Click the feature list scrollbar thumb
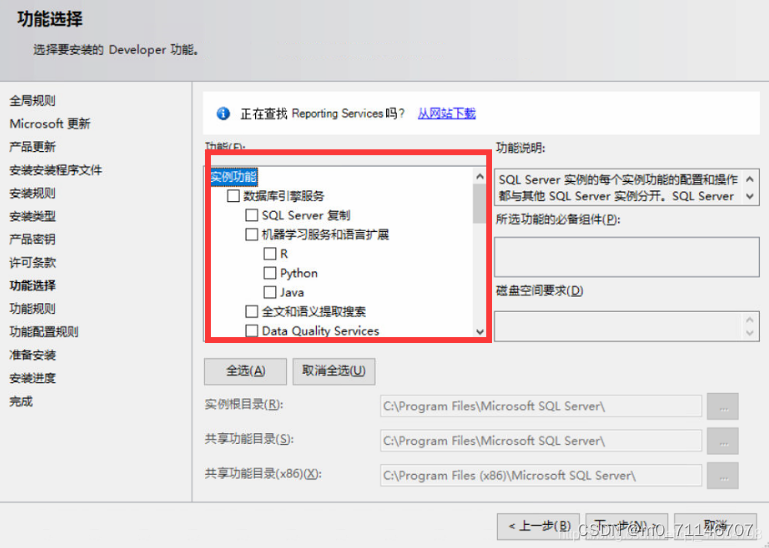This screenshot has height=548, width=769. (x=479, y=204)
